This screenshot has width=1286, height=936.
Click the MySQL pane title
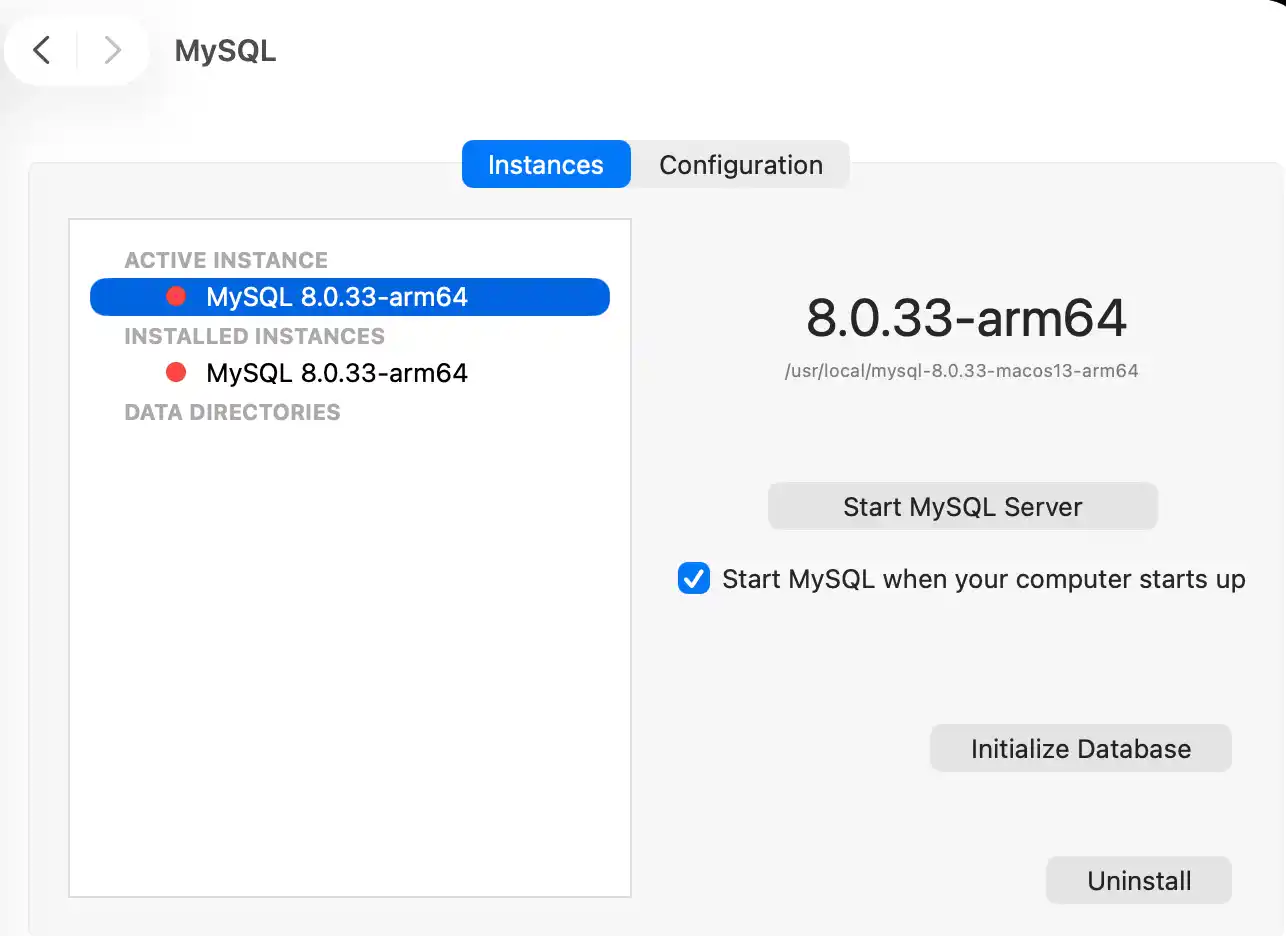224,50
